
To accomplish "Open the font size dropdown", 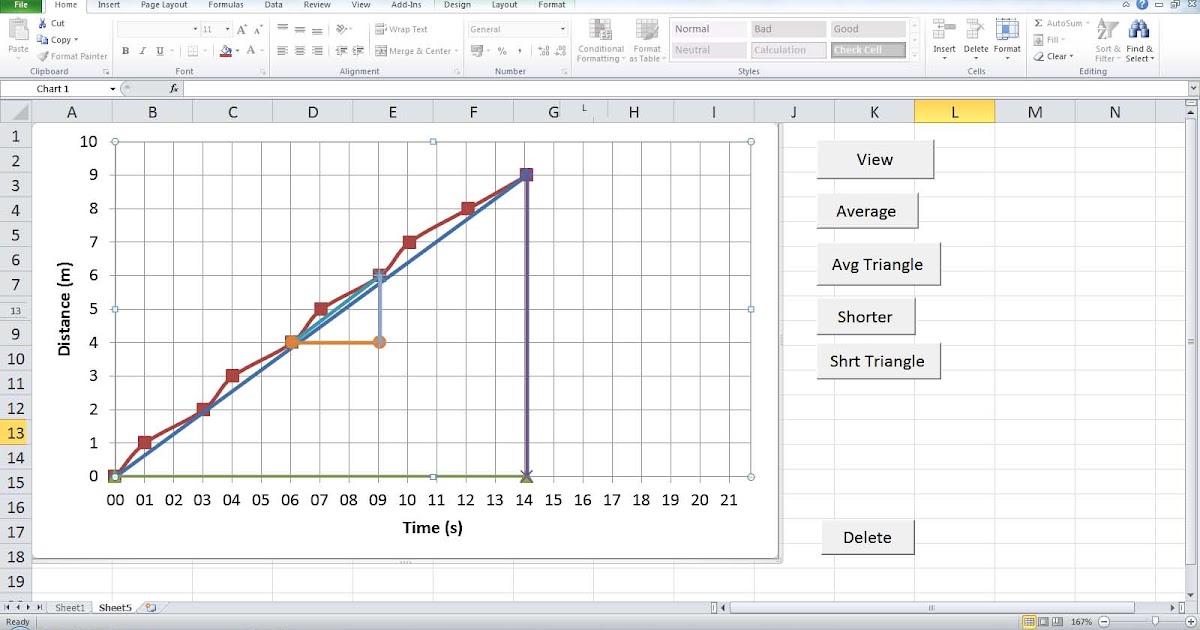I will click(227, 29).
